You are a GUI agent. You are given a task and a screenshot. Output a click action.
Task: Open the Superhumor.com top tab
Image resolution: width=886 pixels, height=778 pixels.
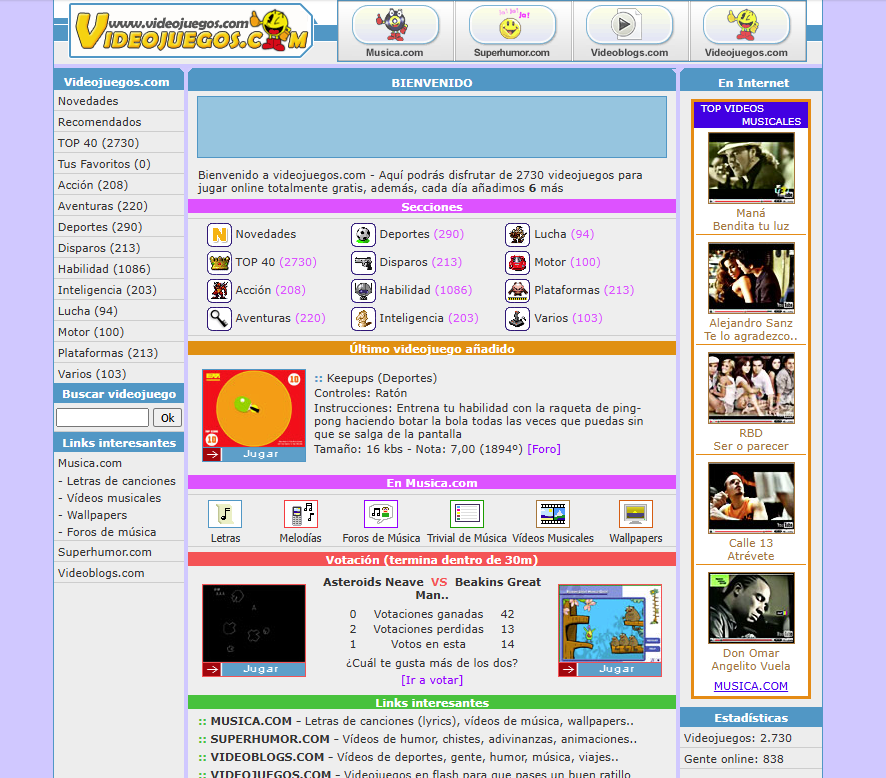(512, 31)
